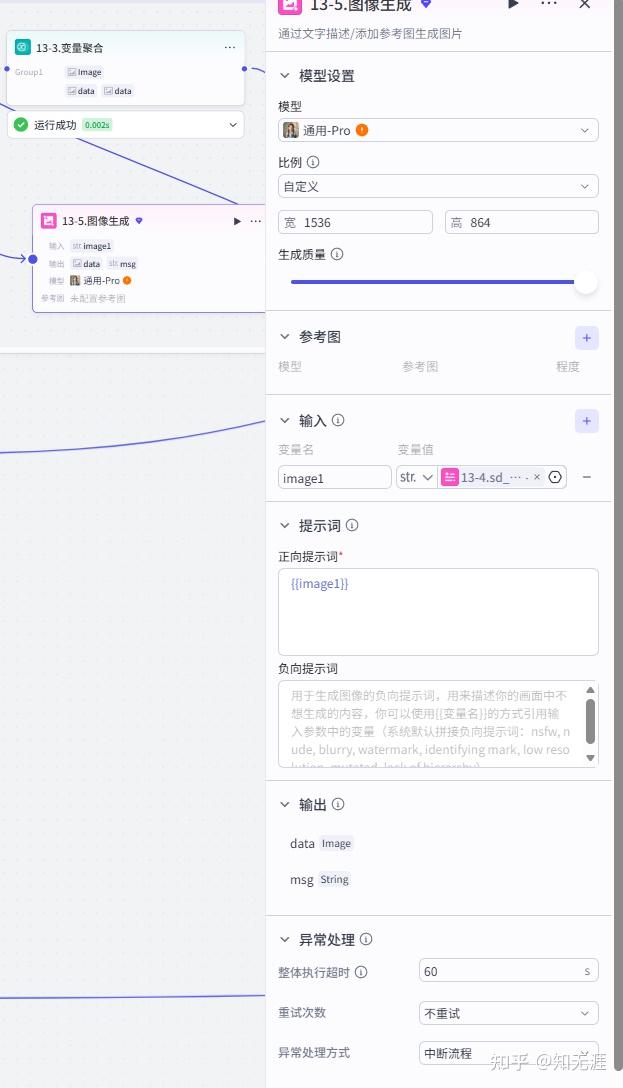Run the 13-5 node on canvas card
This screenshot has height=1088, width=623.
click(x=237, y=221)
